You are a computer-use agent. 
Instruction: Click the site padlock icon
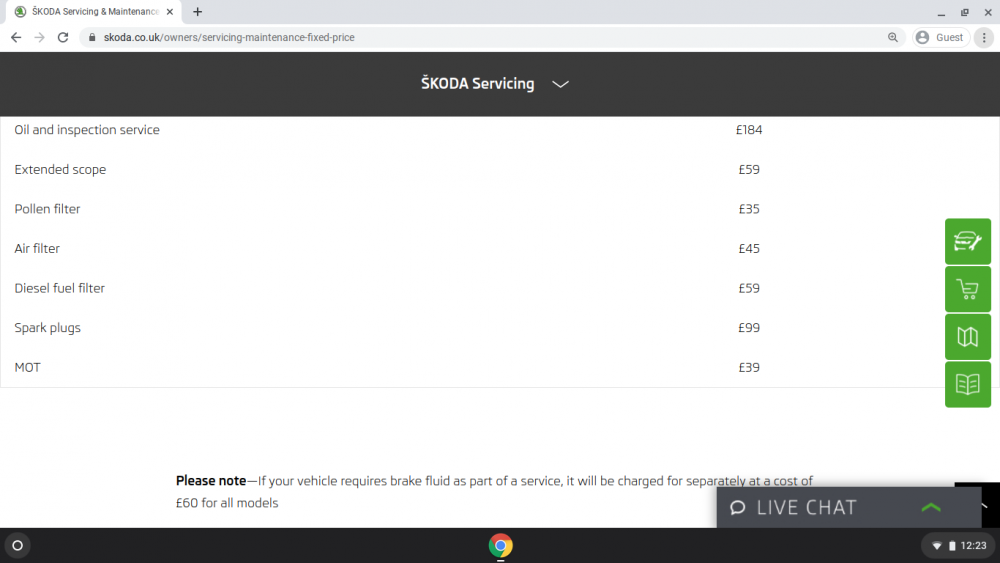[x=92, y=38]
